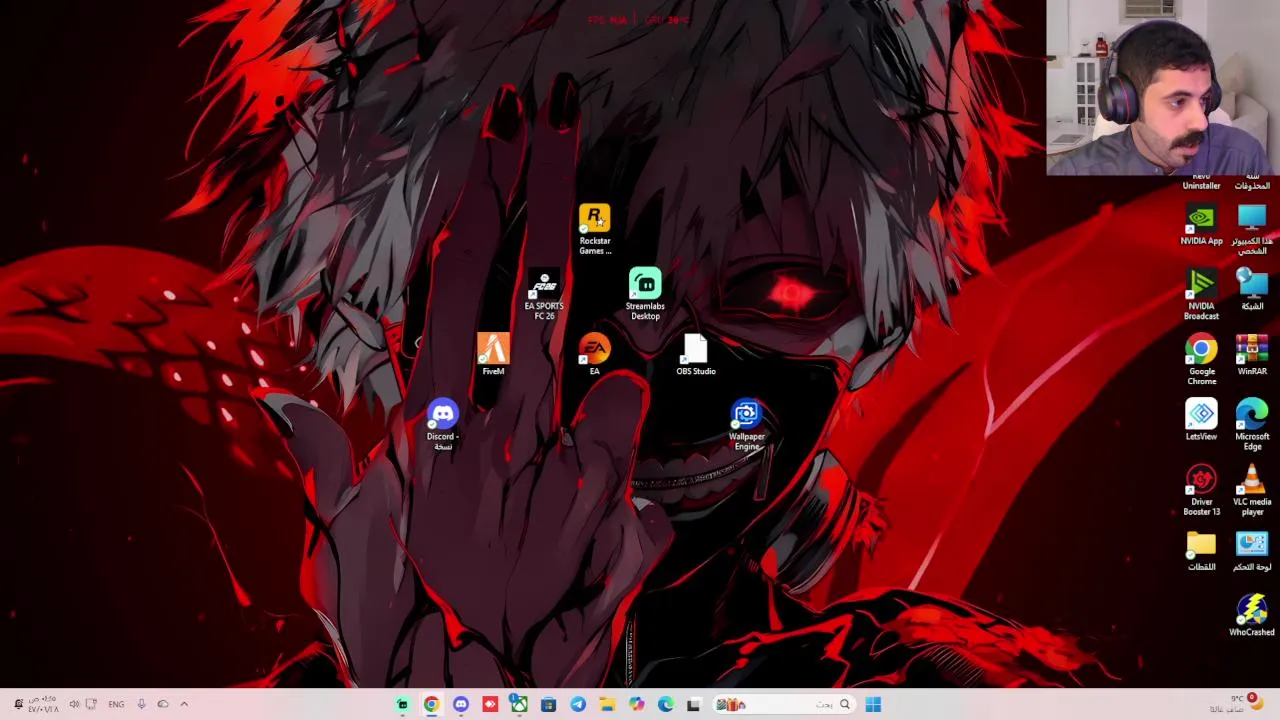Select the Driver Booster 13 desktop icon
Image resolution: width=1280 pixels, height=720 pixels.
1201,490
